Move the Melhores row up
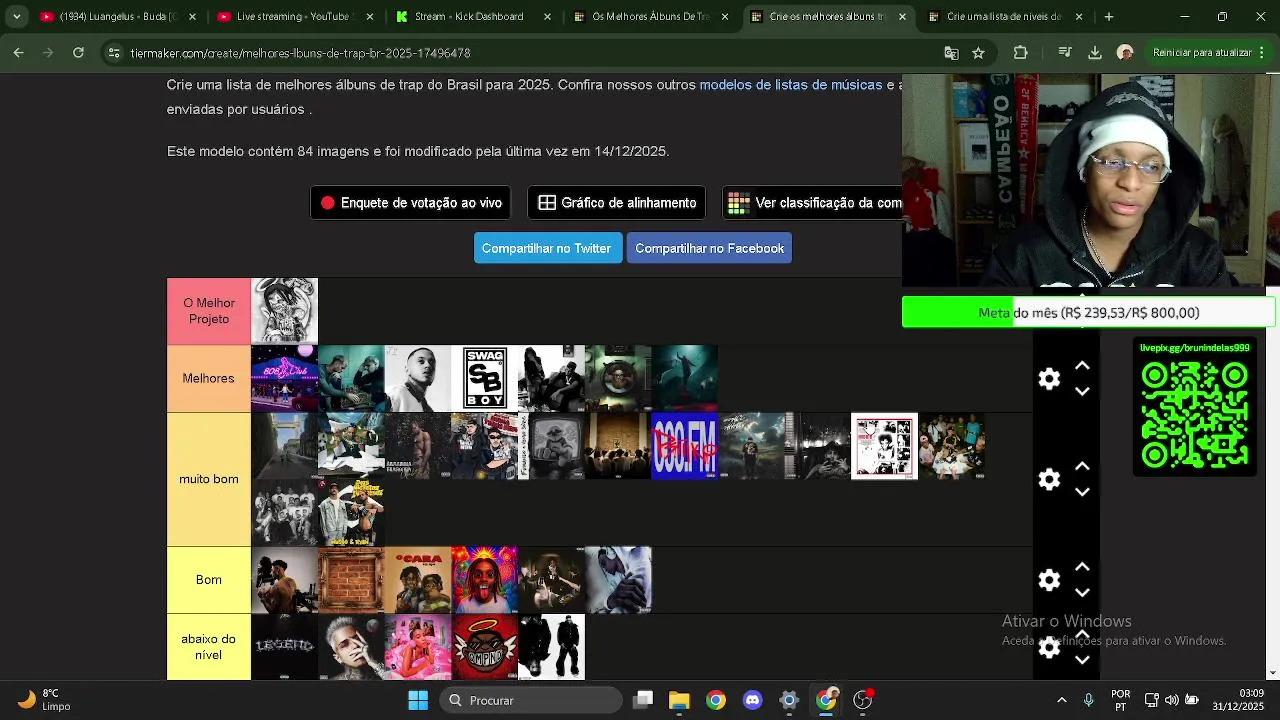The width and height of the screenshot is (1280, 720). [x=1082, y=366]
